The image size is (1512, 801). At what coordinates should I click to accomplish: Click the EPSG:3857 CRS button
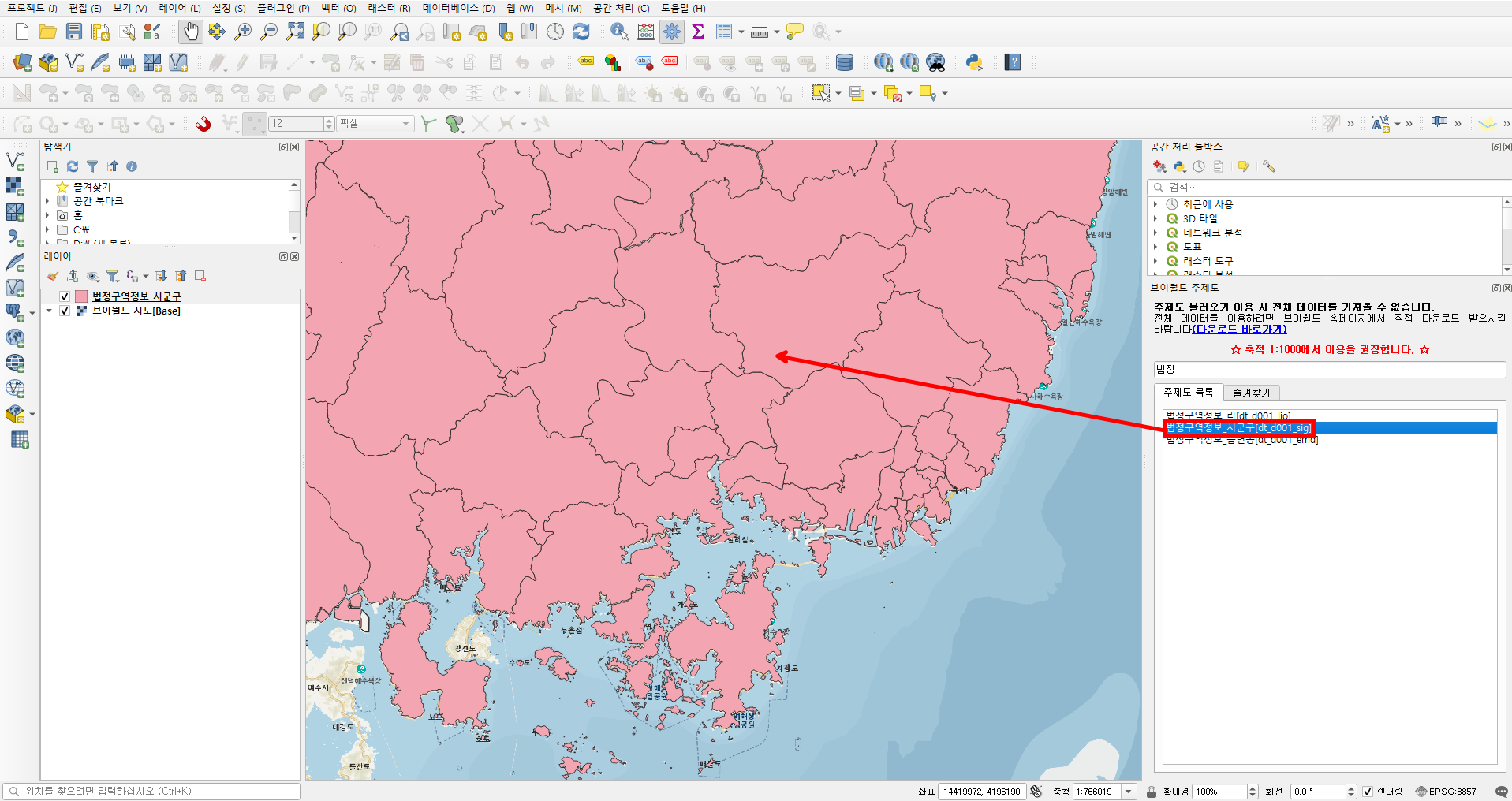(1446, 792)
